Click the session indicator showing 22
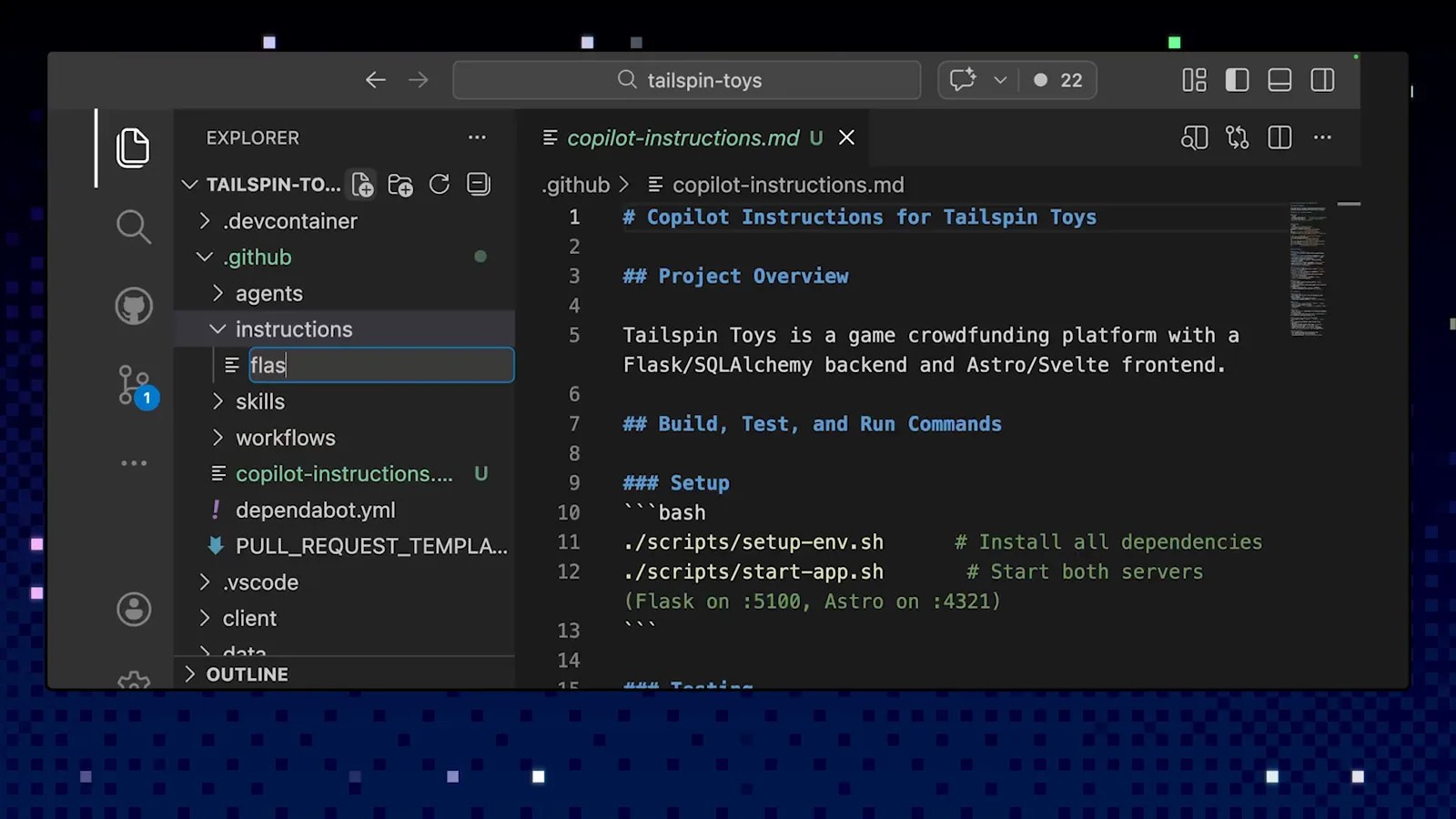The height and width of the screenshot is (819, 1456). (x=1058, y=80)
